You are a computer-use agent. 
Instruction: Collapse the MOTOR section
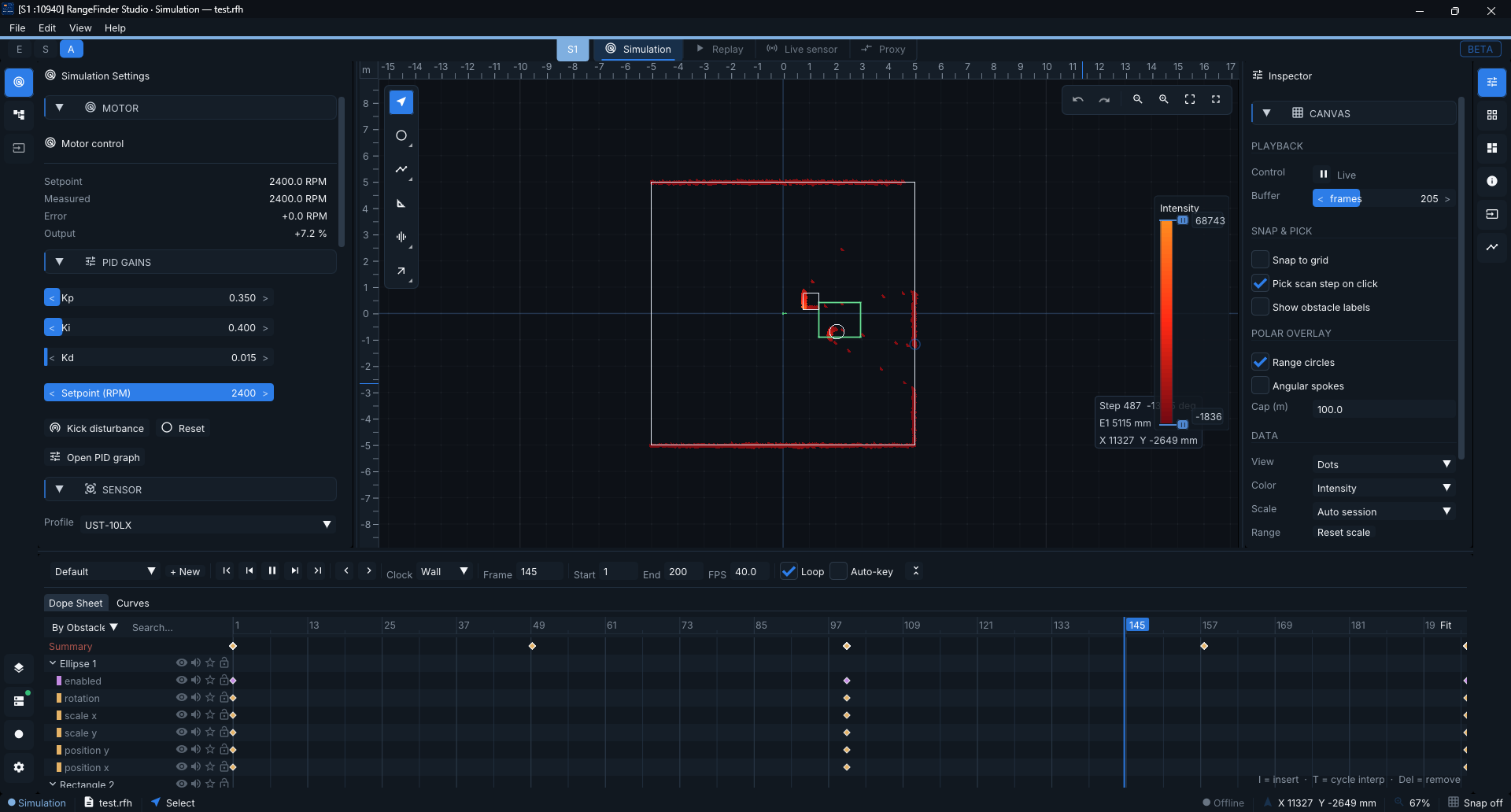click(x=59, y=108)
